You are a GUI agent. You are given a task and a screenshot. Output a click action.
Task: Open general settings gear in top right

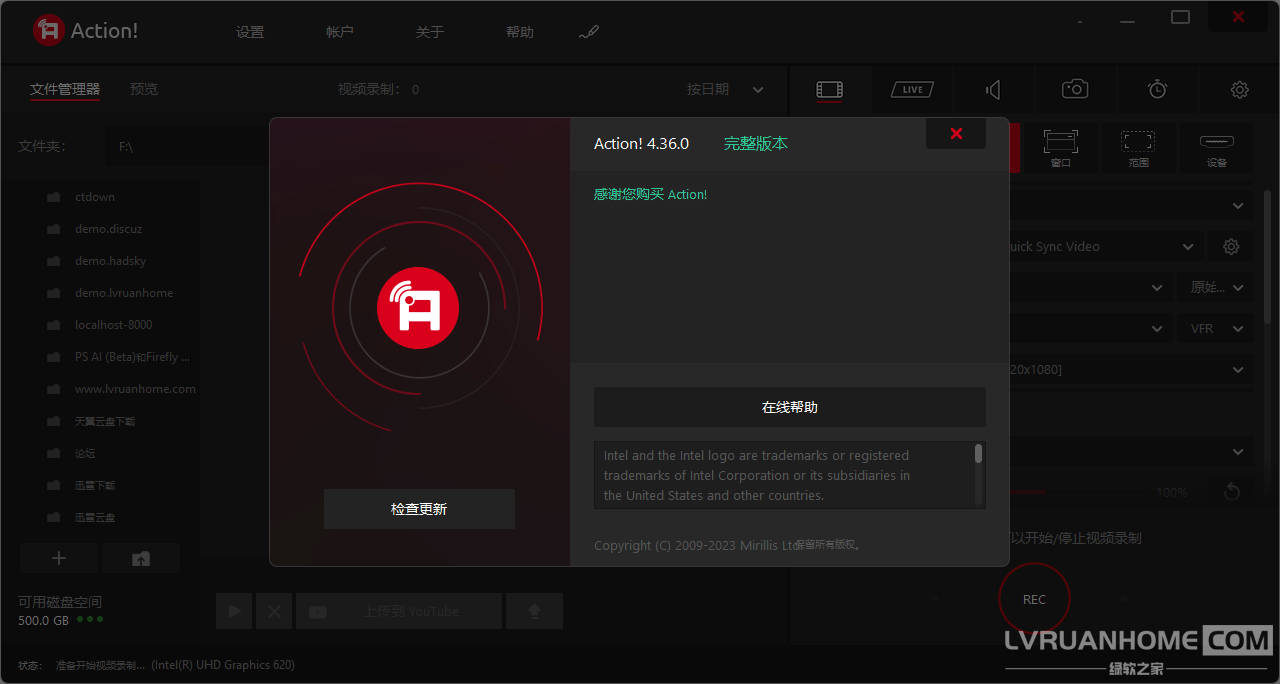click(x=1239, y=90)
